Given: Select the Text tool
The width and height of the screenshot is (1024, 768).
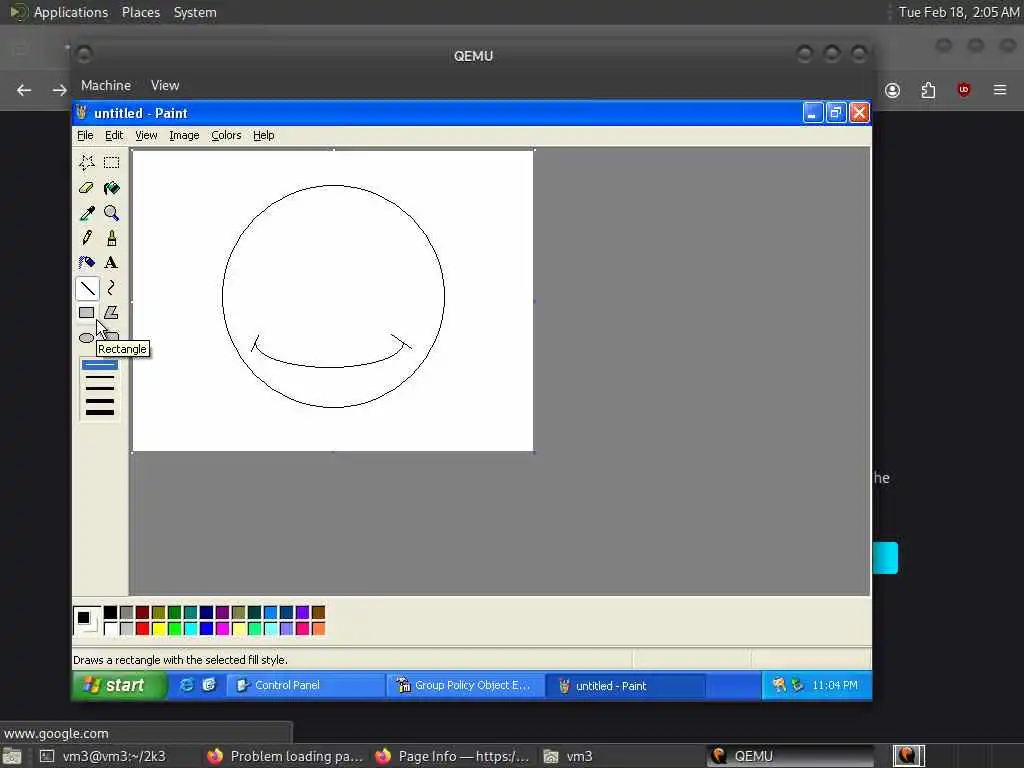Looking at the screenshot, I should [112, 263].
